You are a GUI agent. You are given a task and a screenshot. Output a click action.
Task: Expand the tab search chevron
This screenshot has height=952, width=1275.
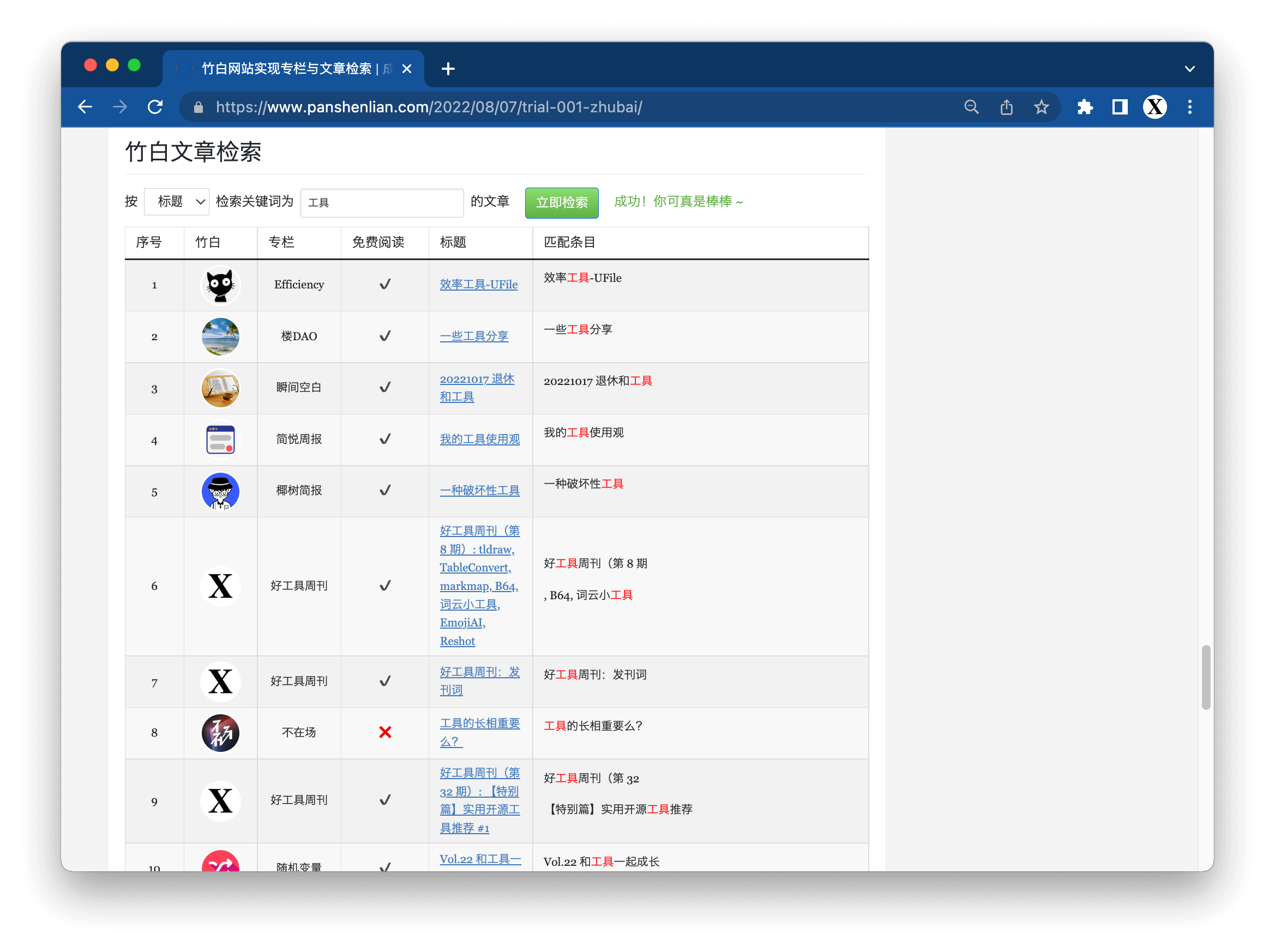point(1190,69)
